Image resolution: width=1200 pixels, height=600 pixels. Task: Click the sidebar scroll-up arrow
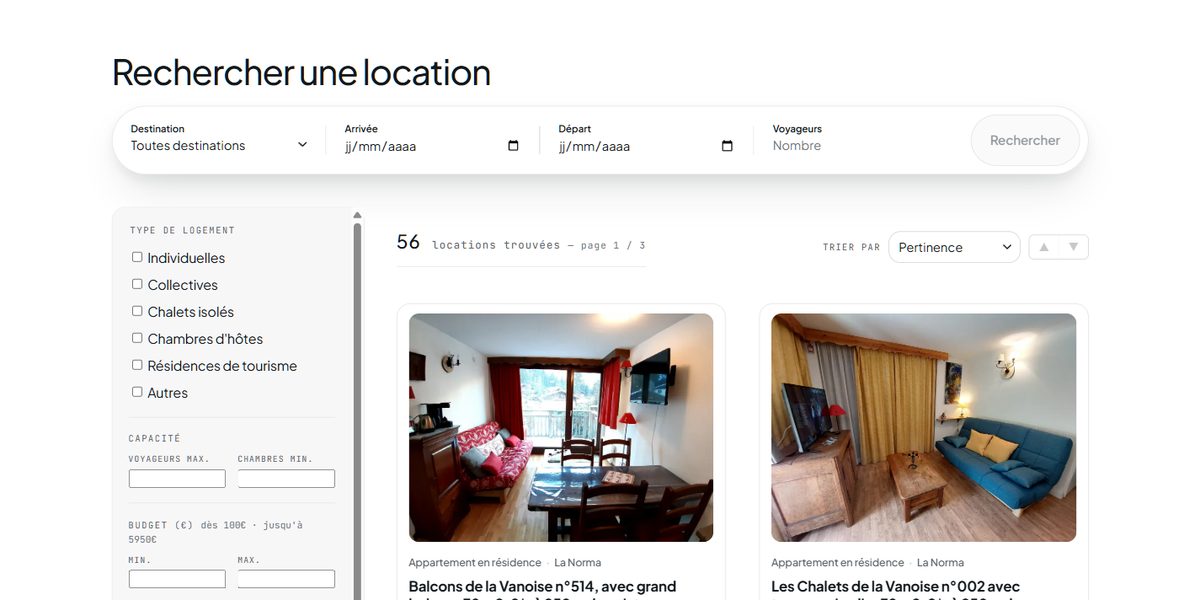(x=357, y=215)
